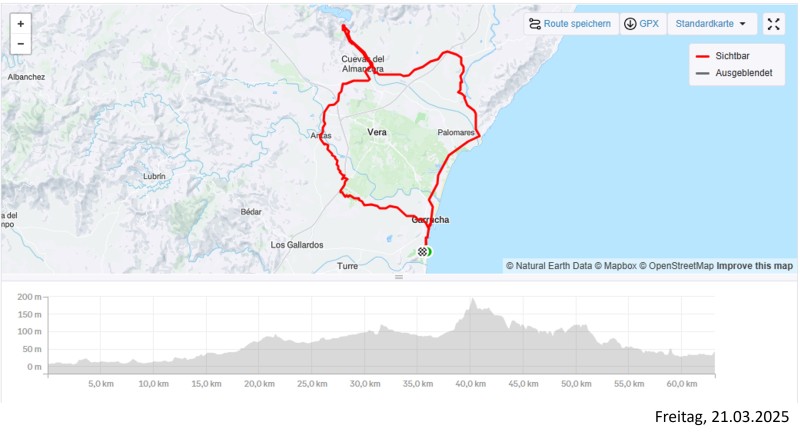Click the route icon beside Route speichern

pos(535,24)
